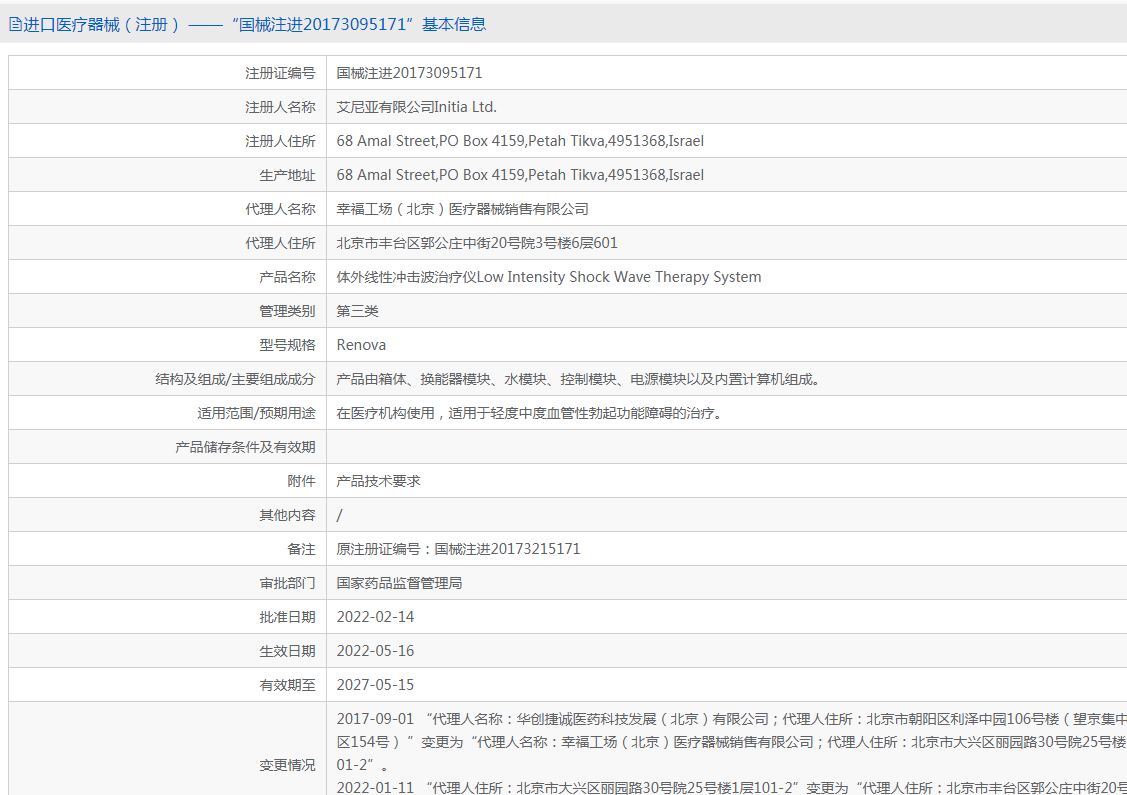Select expiry date 2027-05-15

coord(375,685)
